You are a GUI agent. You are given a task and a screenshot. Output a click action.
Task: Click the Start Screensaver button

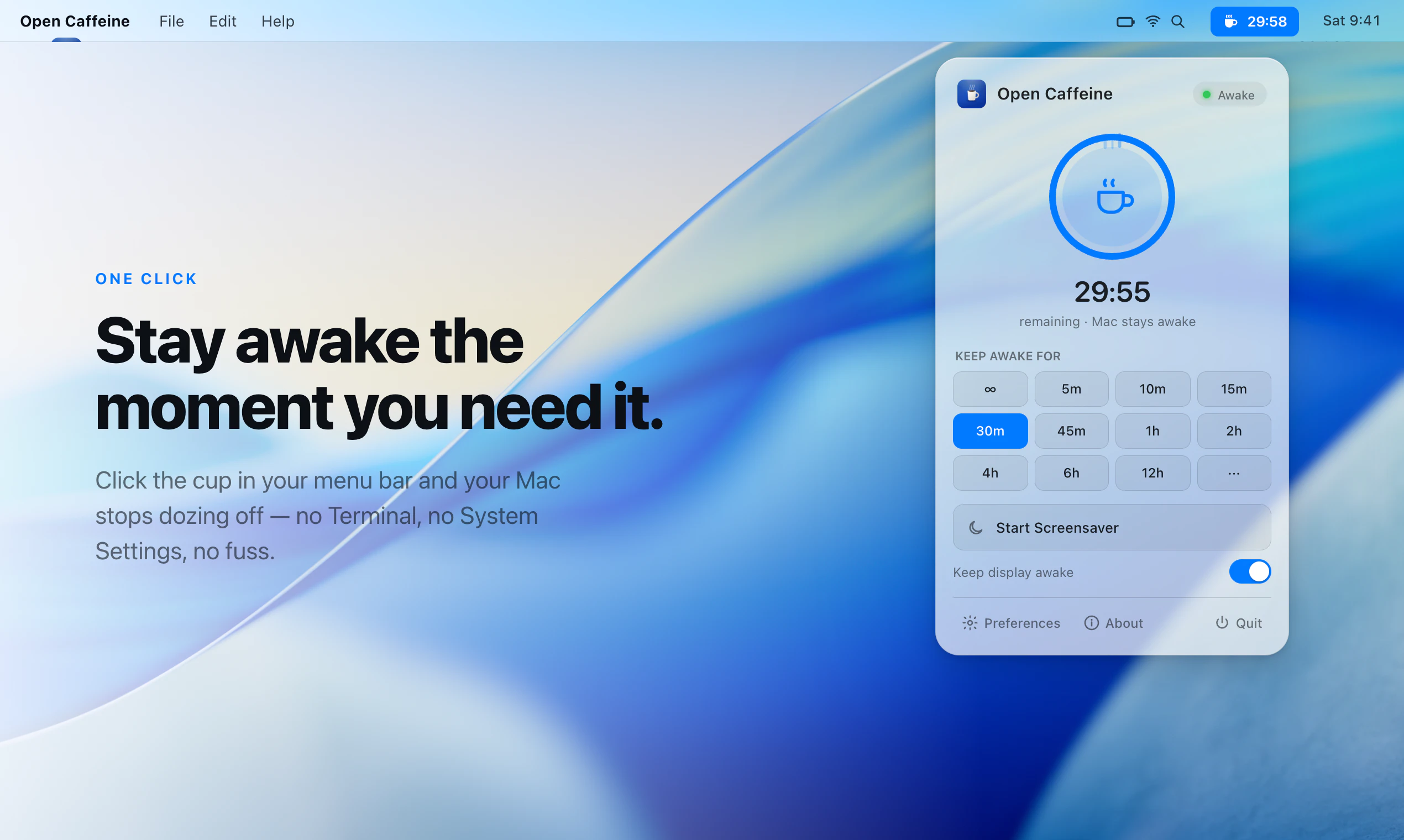[x=1112, y=527]
